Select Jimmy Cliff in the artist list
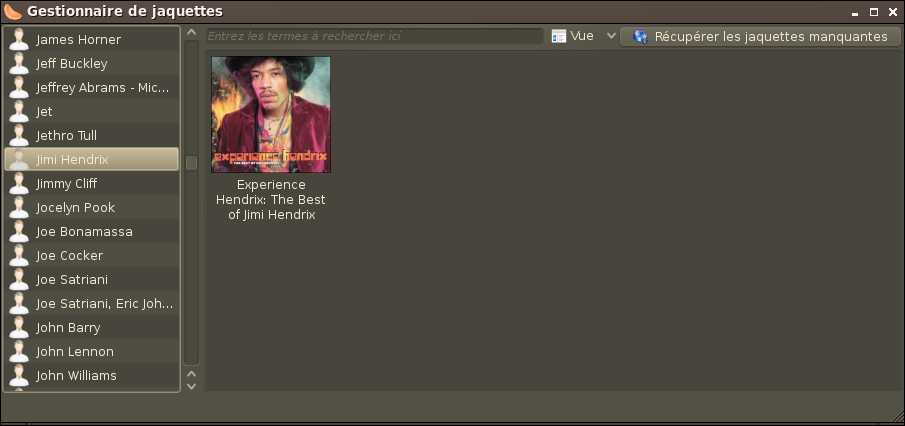The image size is (905, 426). 67,184
